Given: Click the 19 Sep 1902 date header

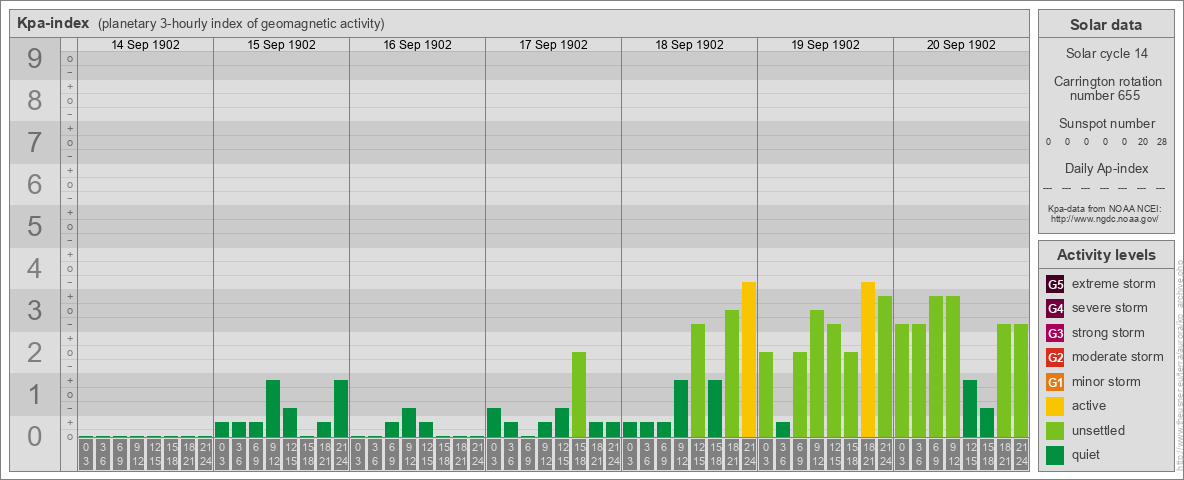Looking at the screenshot, I should (x=825, y=45).
